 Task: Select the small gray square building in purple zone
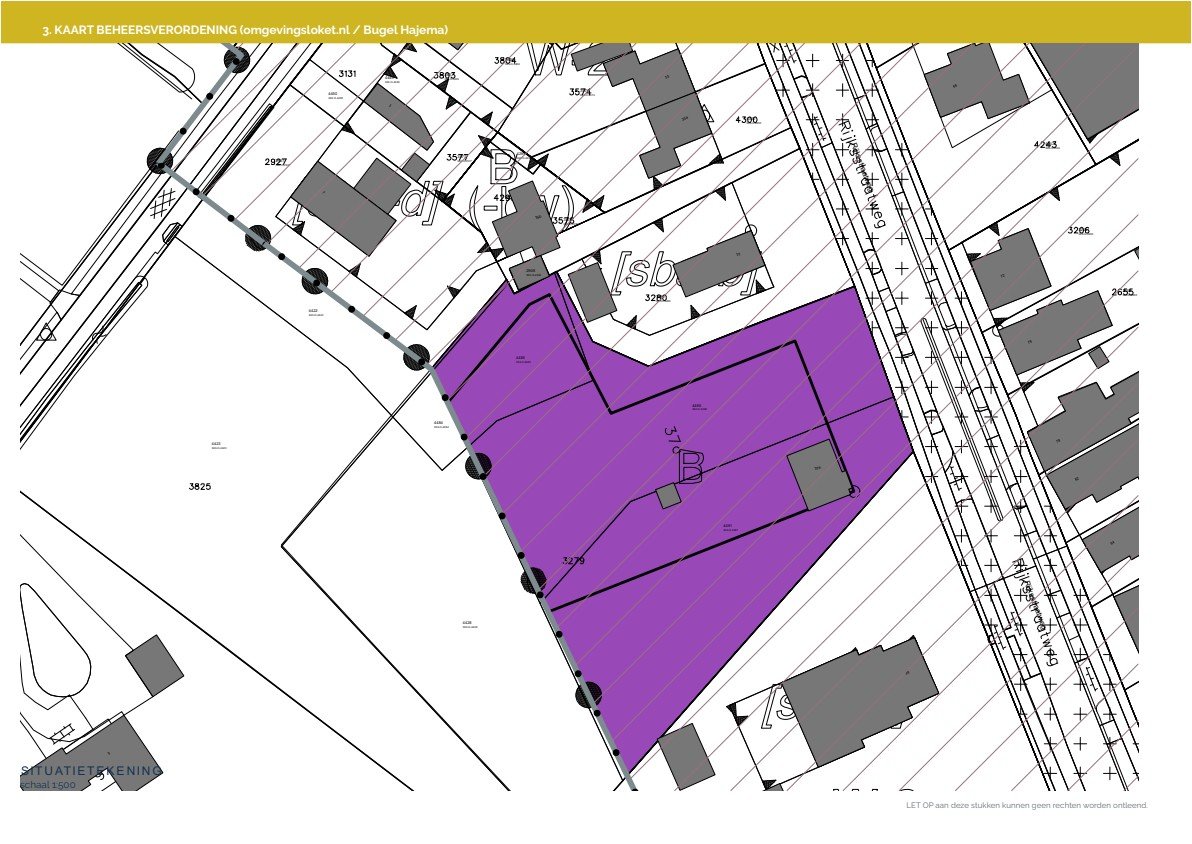668,497
